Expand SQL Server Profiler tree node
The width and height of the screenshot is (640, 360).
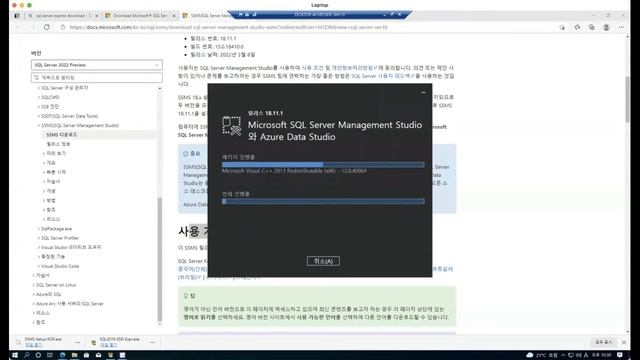pos(59,238)
